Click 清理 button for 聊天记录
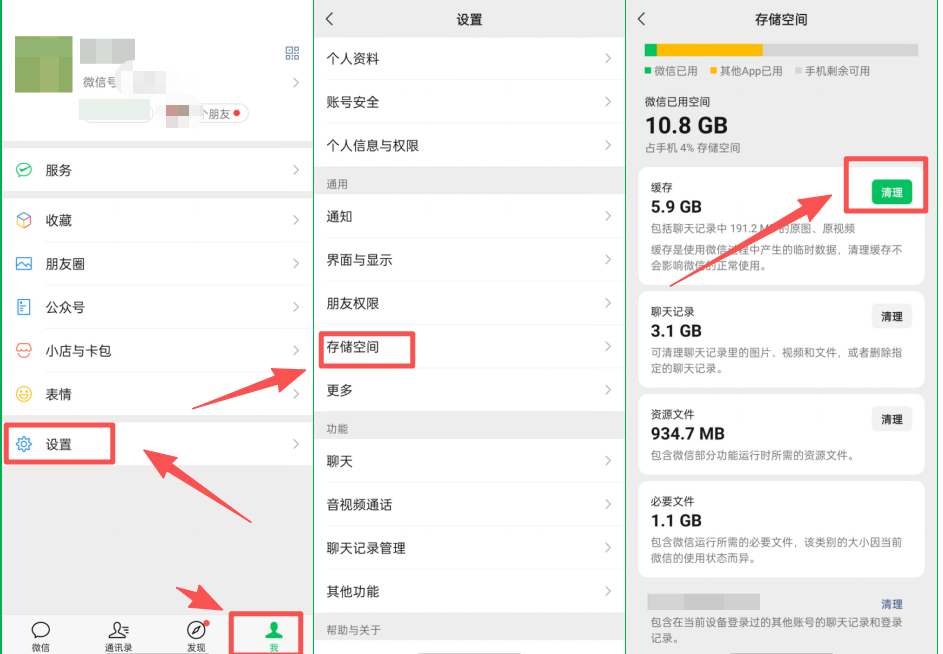Viewport: 943px width, 654px height. 891,316
